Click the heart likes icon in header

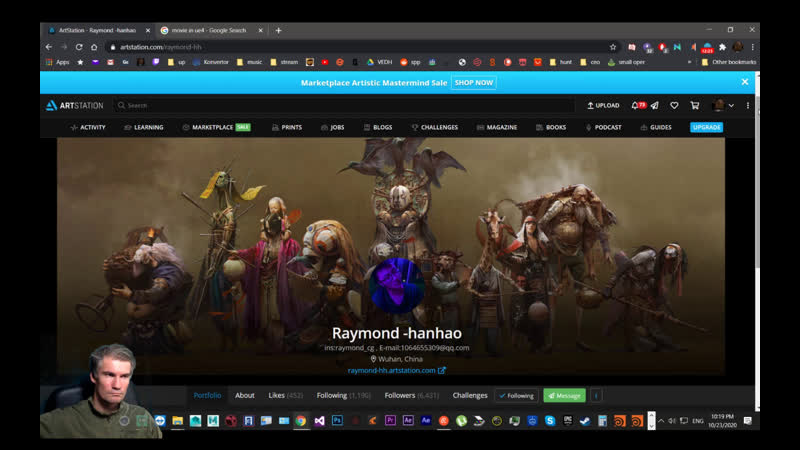tap(674, 105)
